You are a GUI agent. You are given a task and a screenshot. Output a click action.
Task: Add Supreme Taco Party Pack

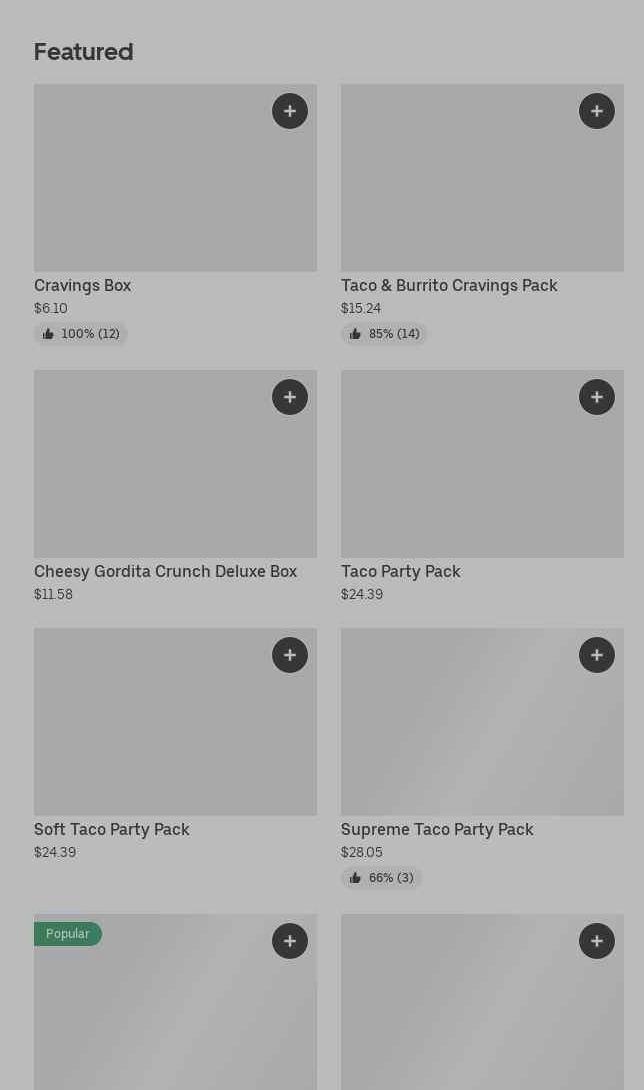pos(597,655)
